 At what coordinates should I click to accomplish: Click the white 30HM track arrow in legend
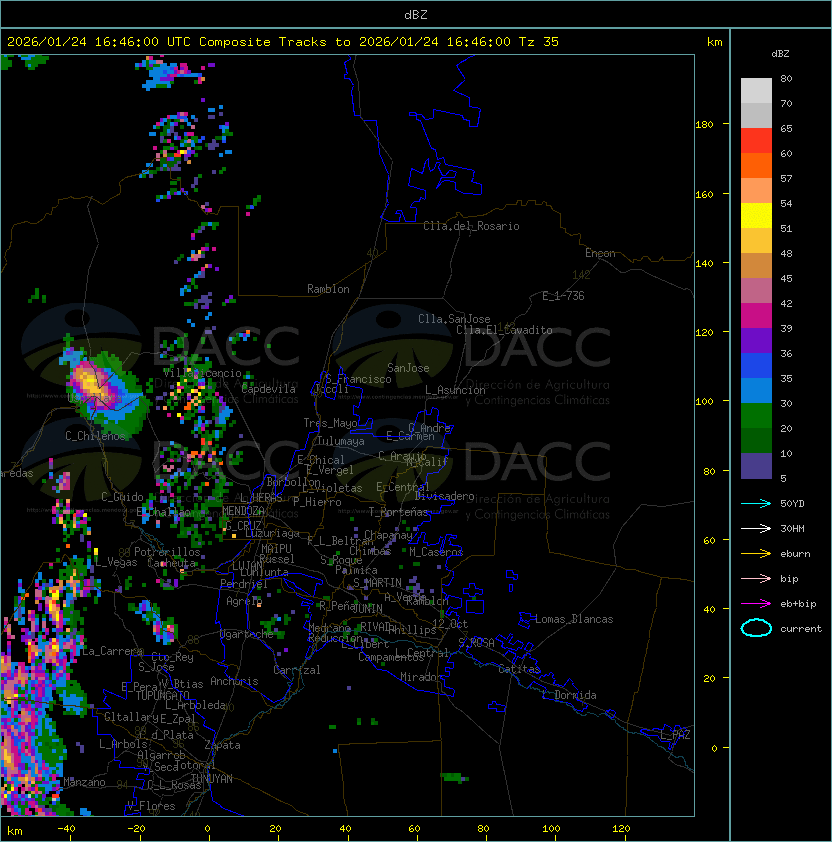[756, 528]
